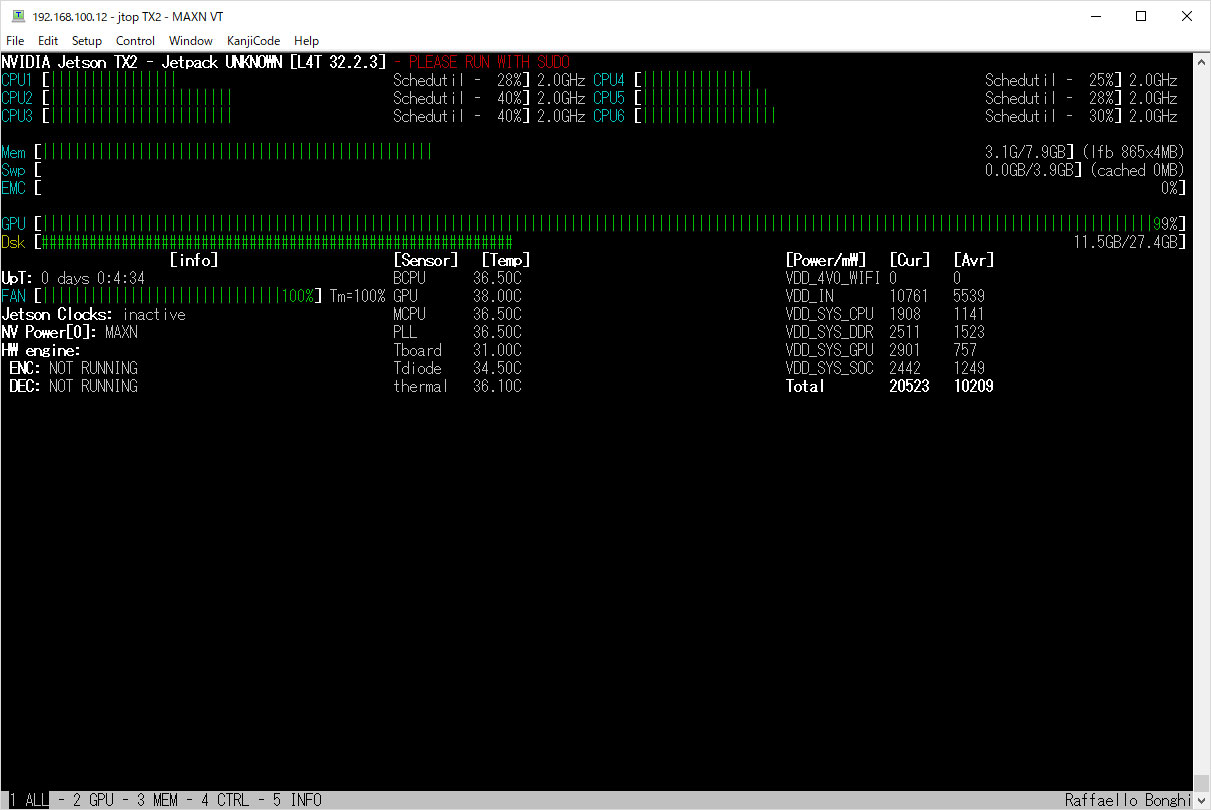Image resolution: width=1211 pixels, height=810 pixels.
Task: Click the MCPU sensor row
Action: click(457, 314)
